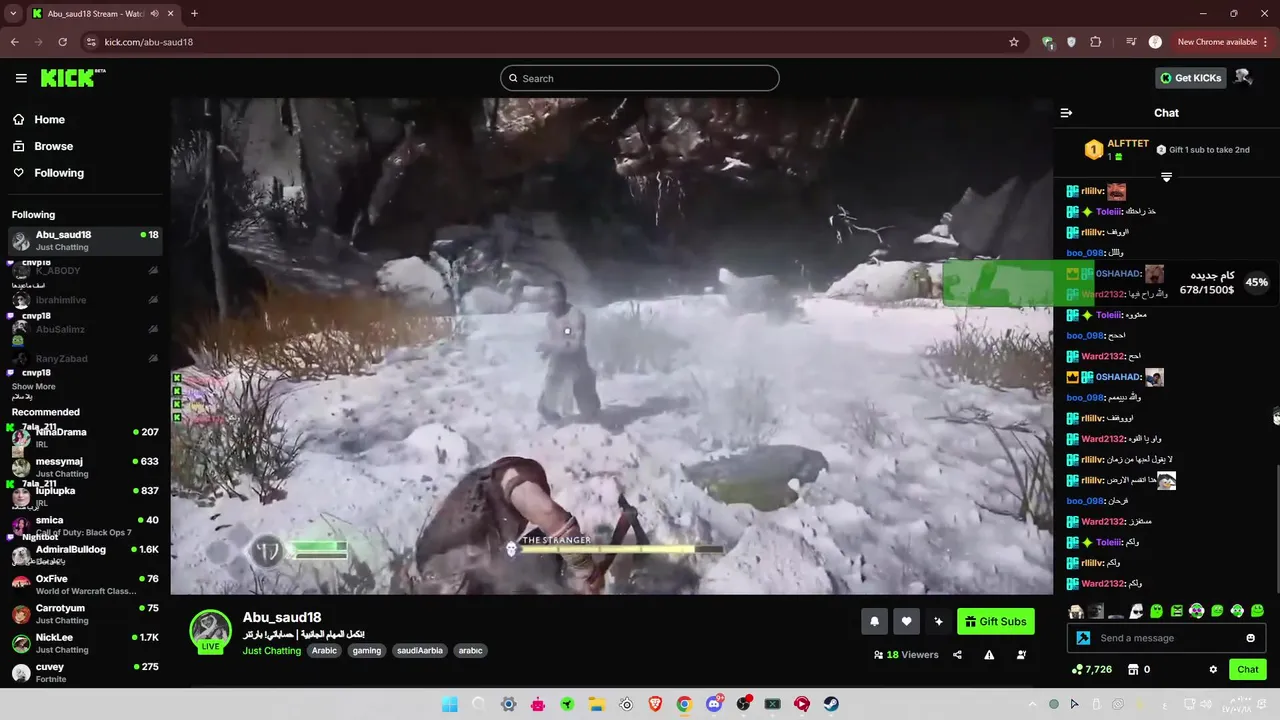This screenshot has width=1280, height=720.
Task: Open Steam from the taskbar
Action: click(831, 704)
